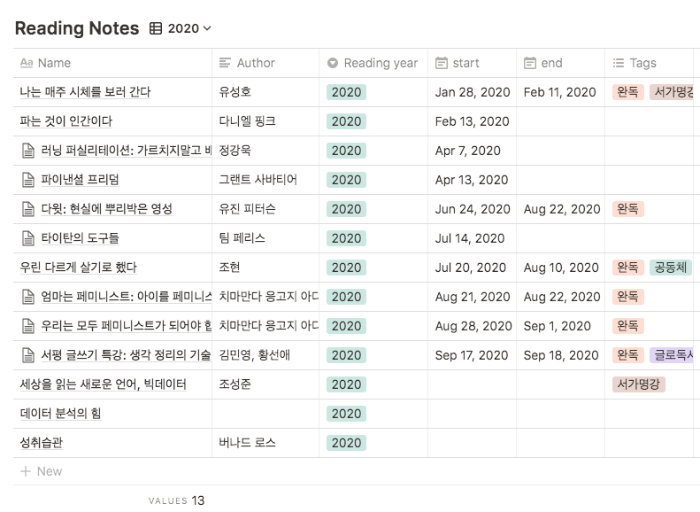Open the start column header menu
The image size is (700, 512).
pyautogui.click(x=472, y=63)
